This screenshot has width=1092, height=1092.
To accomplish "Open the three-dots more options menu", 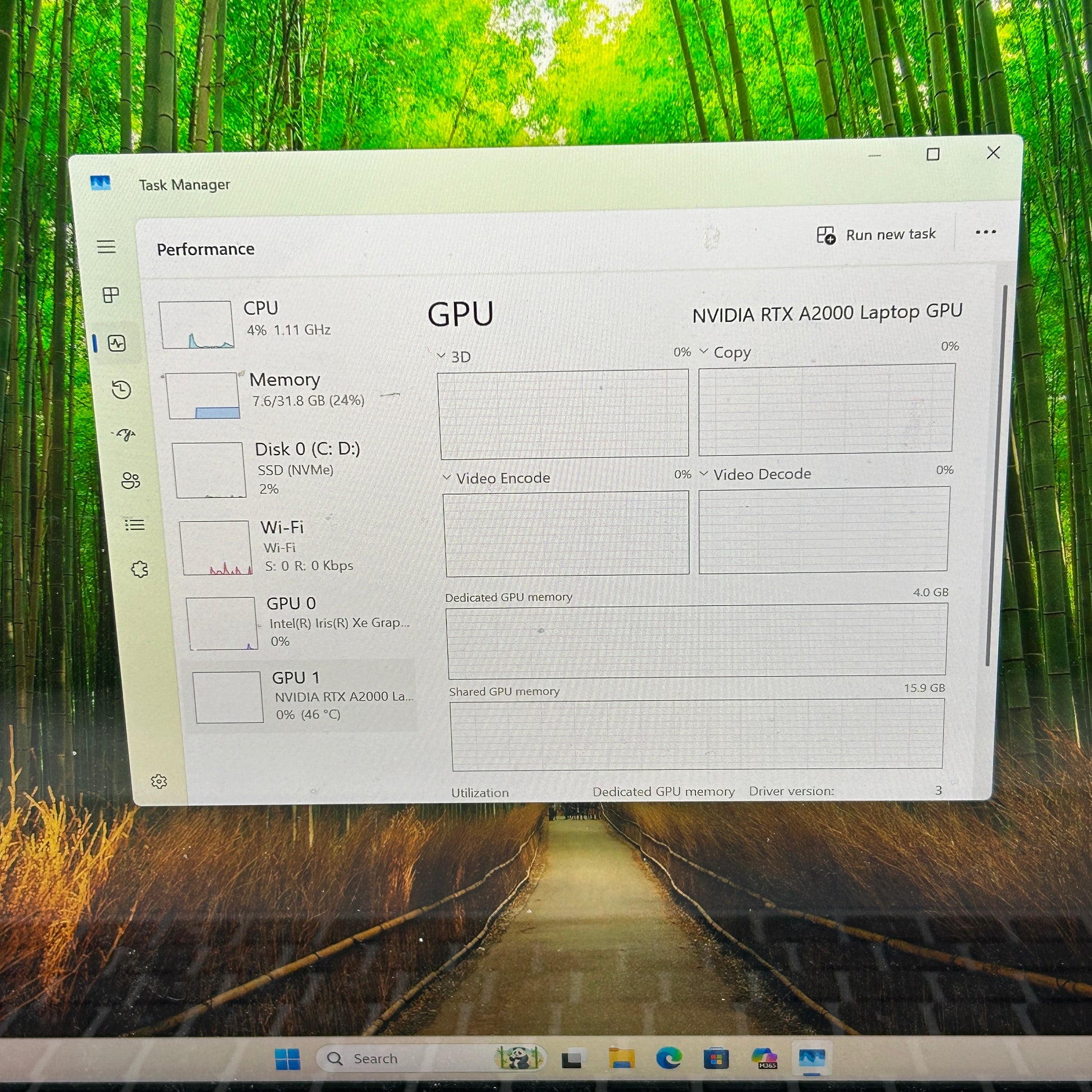I will click(985, 232).
